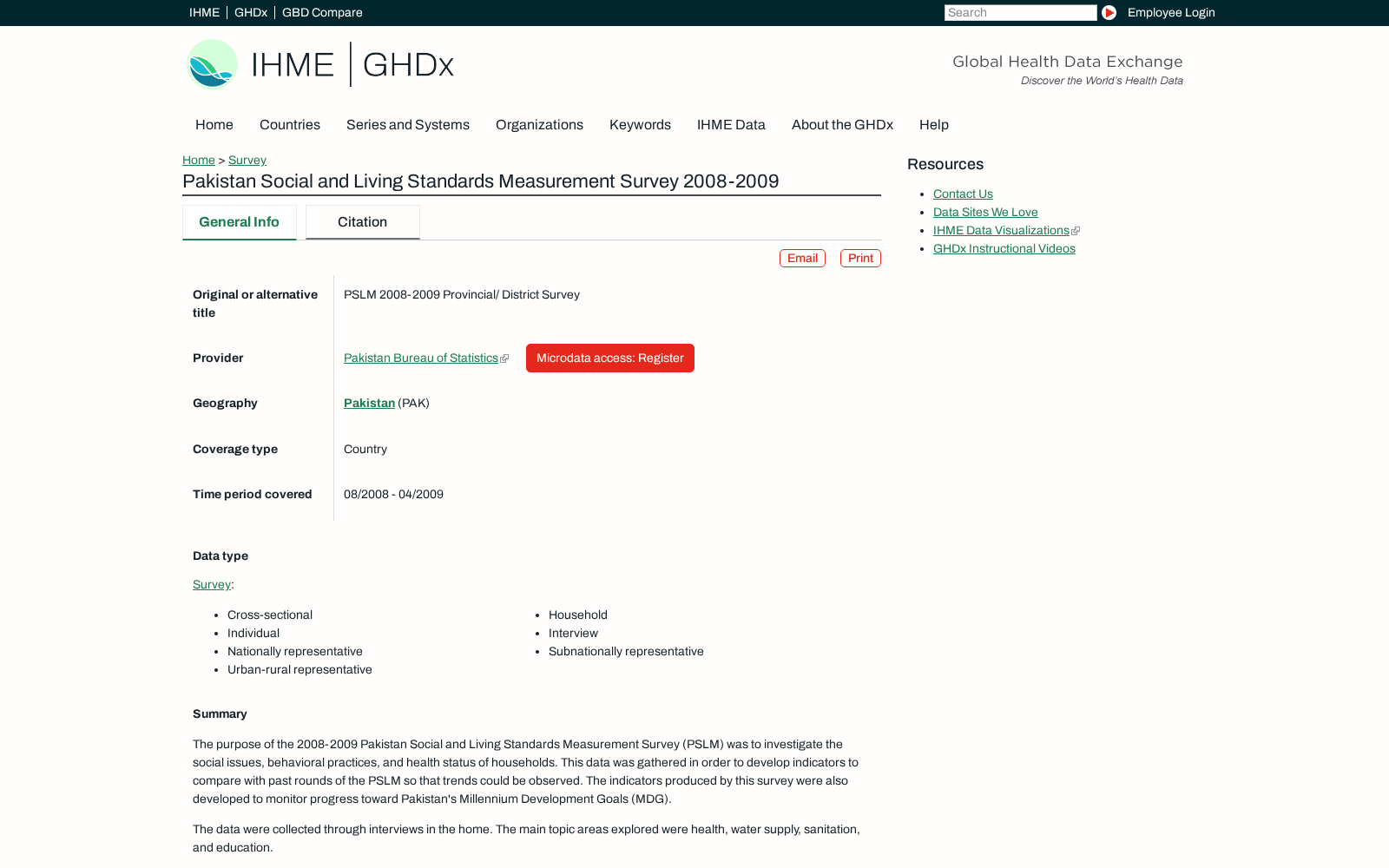Image resolution: width=1389 pixels, height=868 pixels.
Task: Open the Organizations menu
Action: (539, 125)
